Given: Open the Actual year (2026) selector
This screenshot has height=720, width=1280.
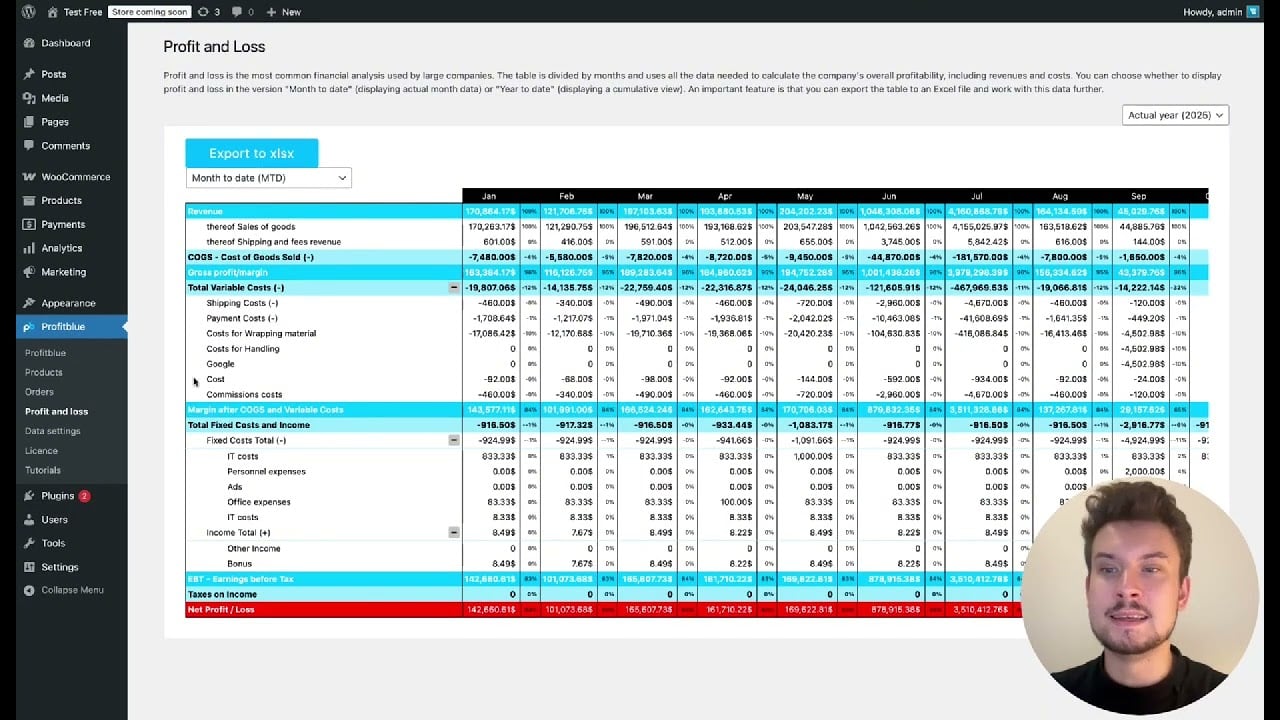Looking at the screenshot, I should (x=1174, y=115).
